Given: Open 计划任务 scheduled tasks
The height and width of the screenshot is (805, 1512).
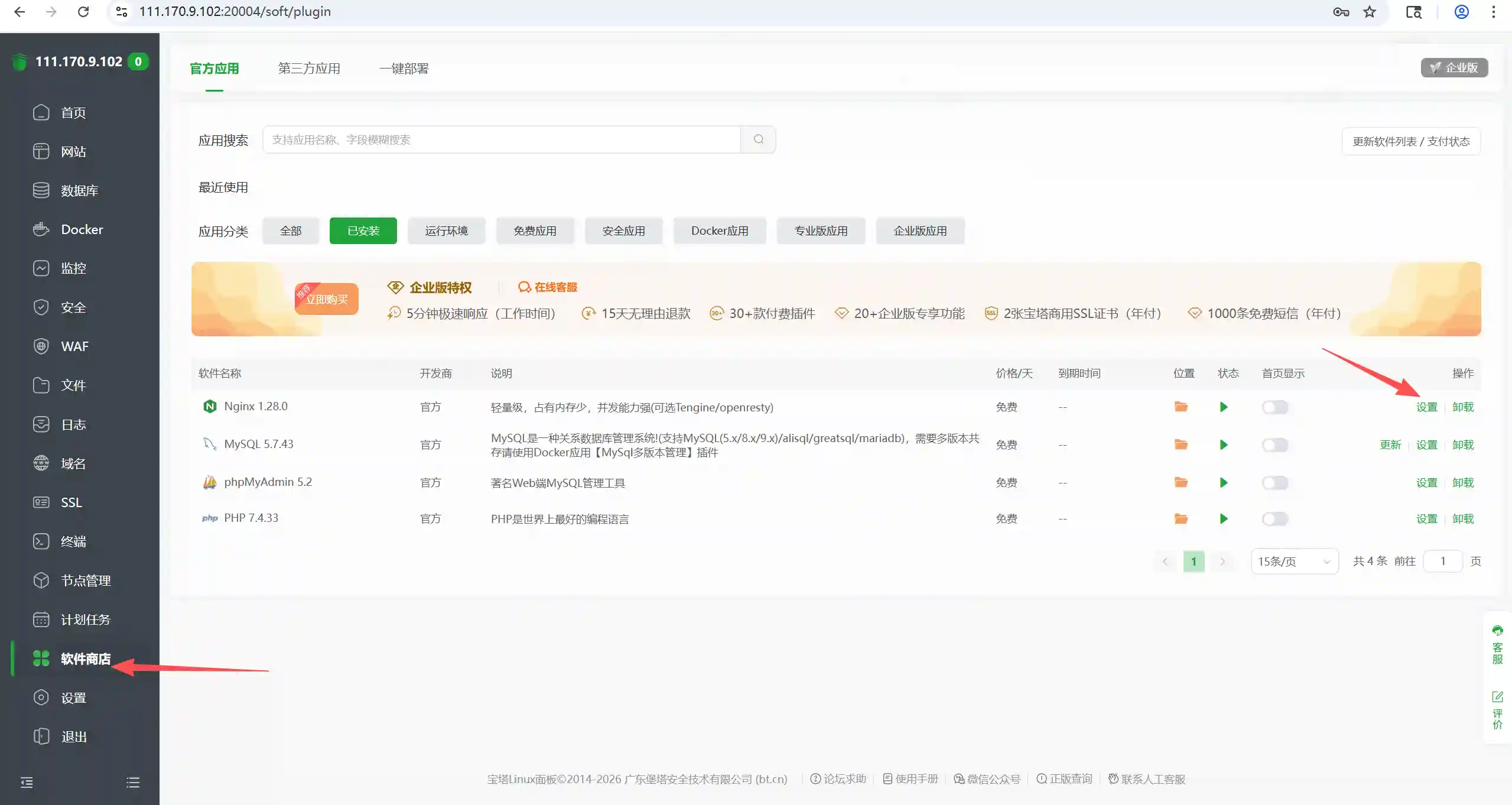Looking at the screenshot, I should [86, 619].
